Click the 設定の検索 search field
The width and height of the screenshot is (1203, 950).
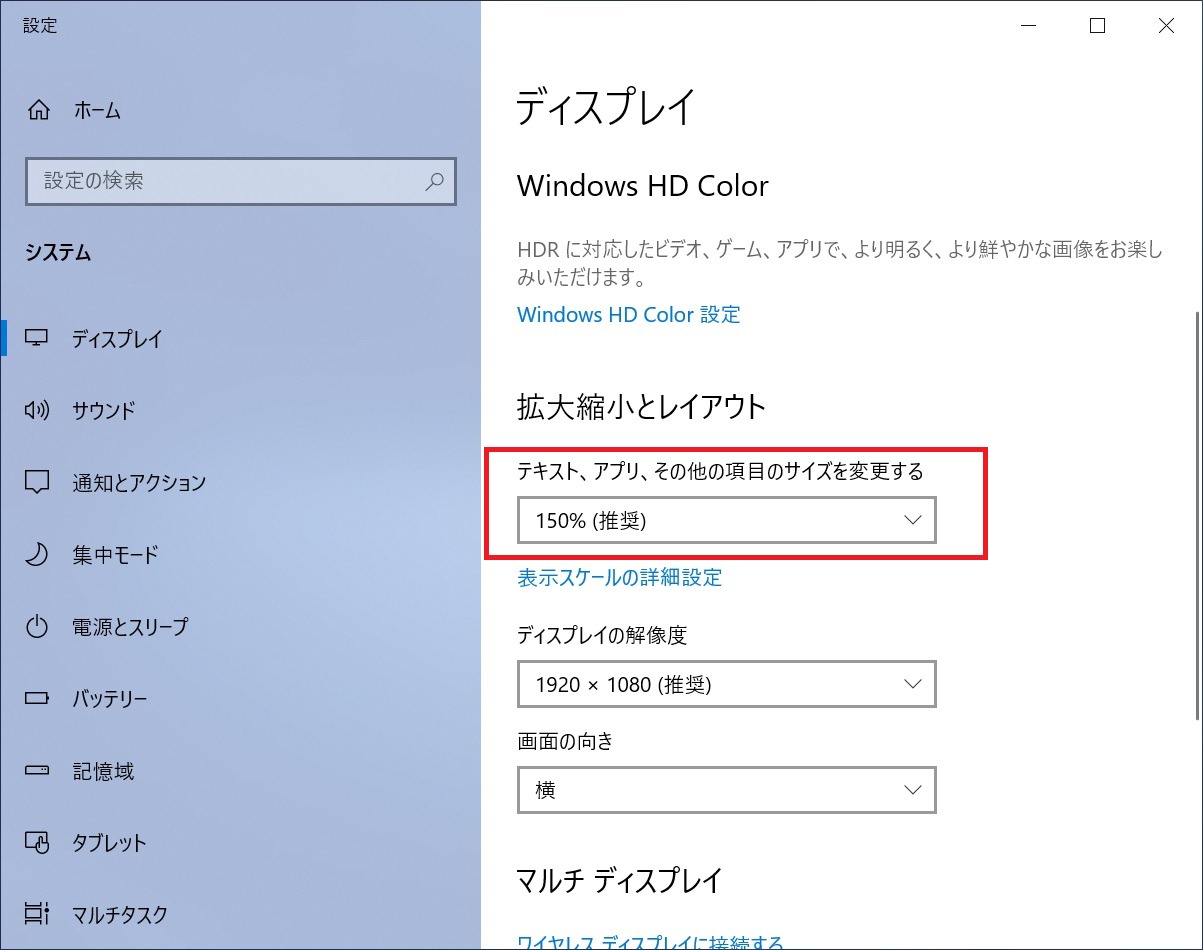(241, 181)
